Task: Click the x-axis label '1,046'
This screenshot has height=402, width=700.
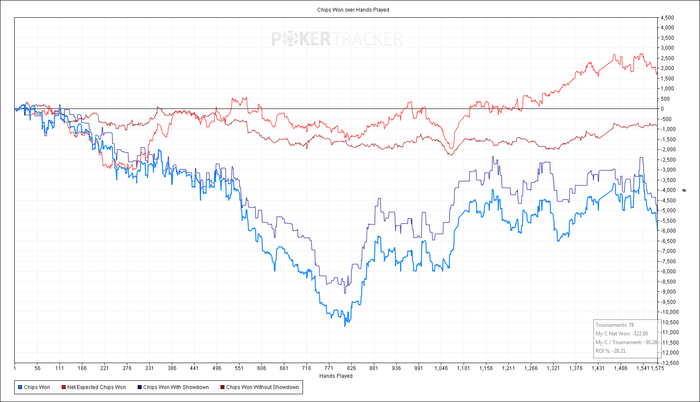Action: (x=441, y=368)
